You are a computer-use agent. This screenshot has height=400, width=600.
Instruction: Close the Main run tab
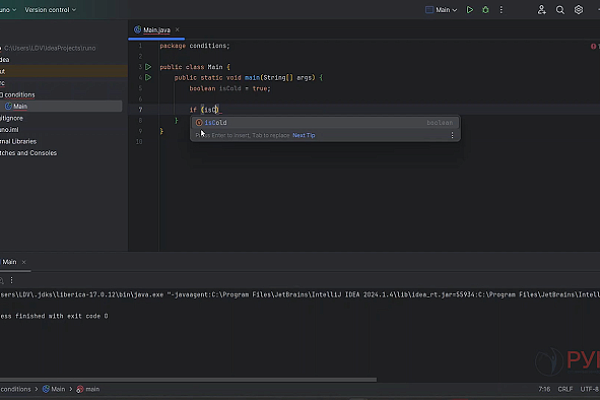[24, 262]
